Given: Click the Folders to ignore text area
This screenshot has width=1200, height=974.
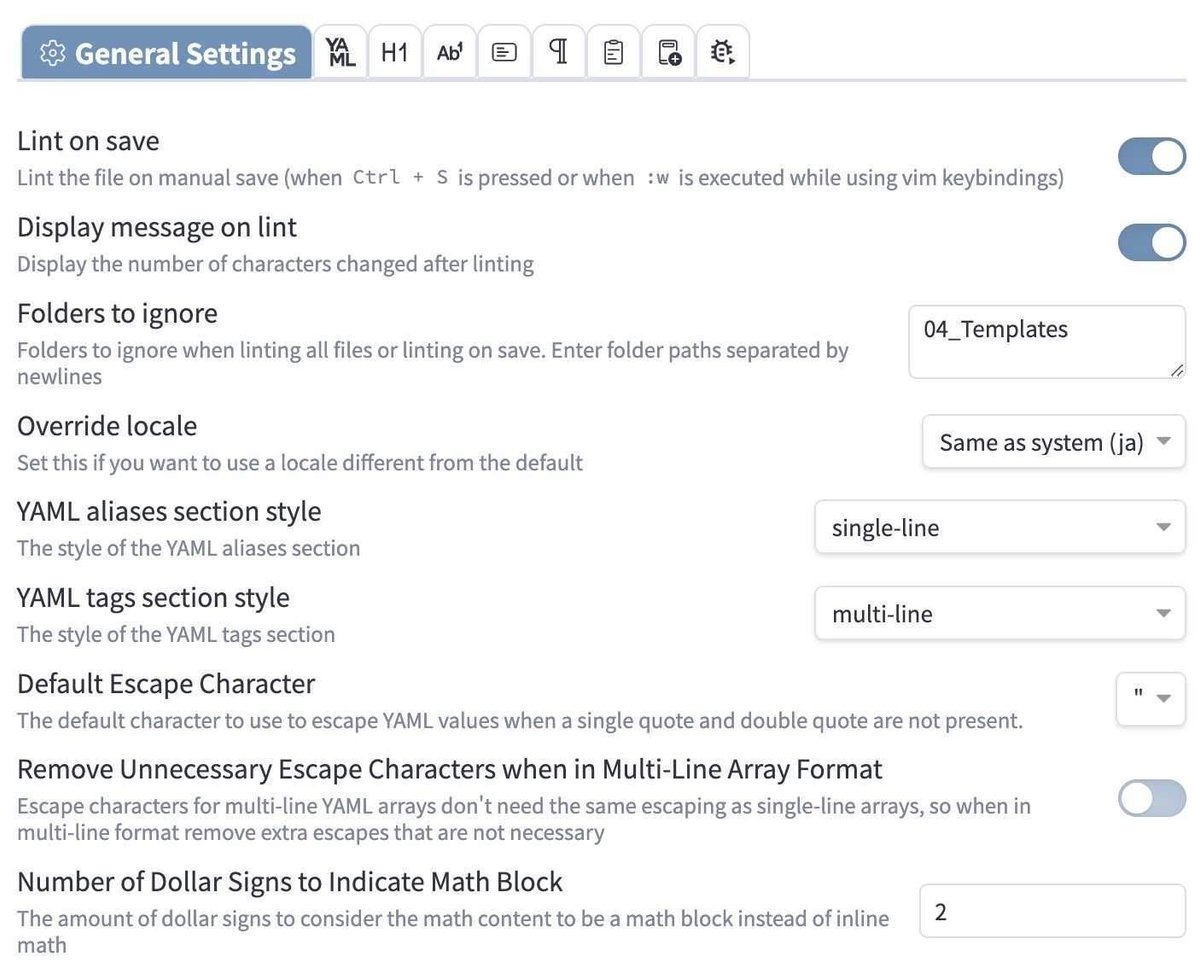Looking at the screenshot, I should click(1047, 342).
